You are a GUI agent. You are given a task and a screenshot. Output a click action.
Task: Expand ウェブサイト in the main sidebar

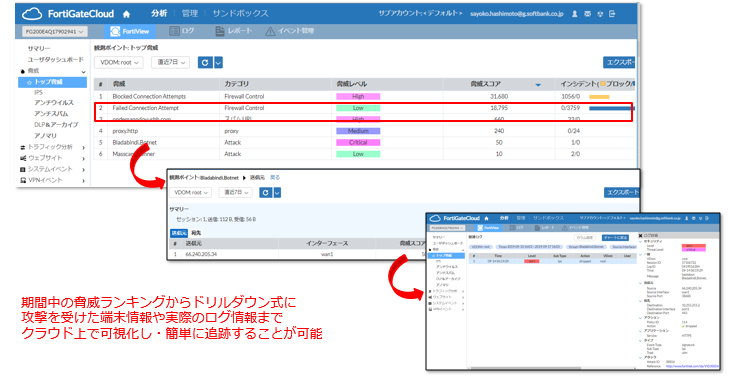coord(84,159)
